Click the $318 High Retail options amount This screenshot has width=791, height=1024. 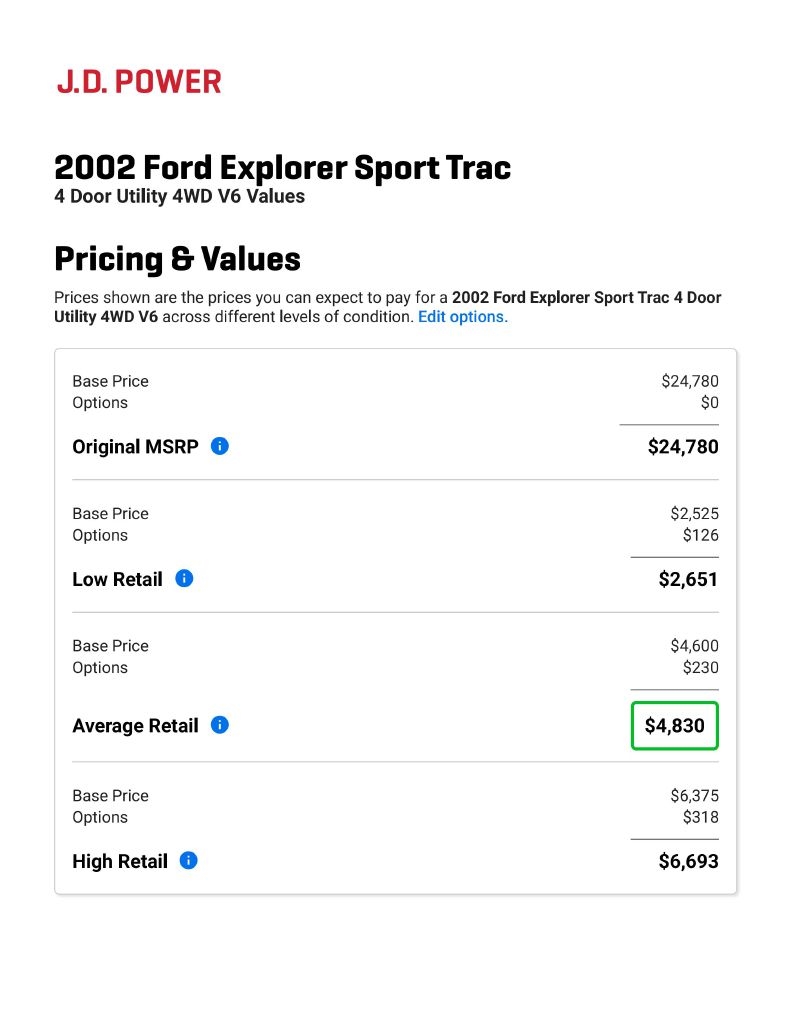point(700,817)
